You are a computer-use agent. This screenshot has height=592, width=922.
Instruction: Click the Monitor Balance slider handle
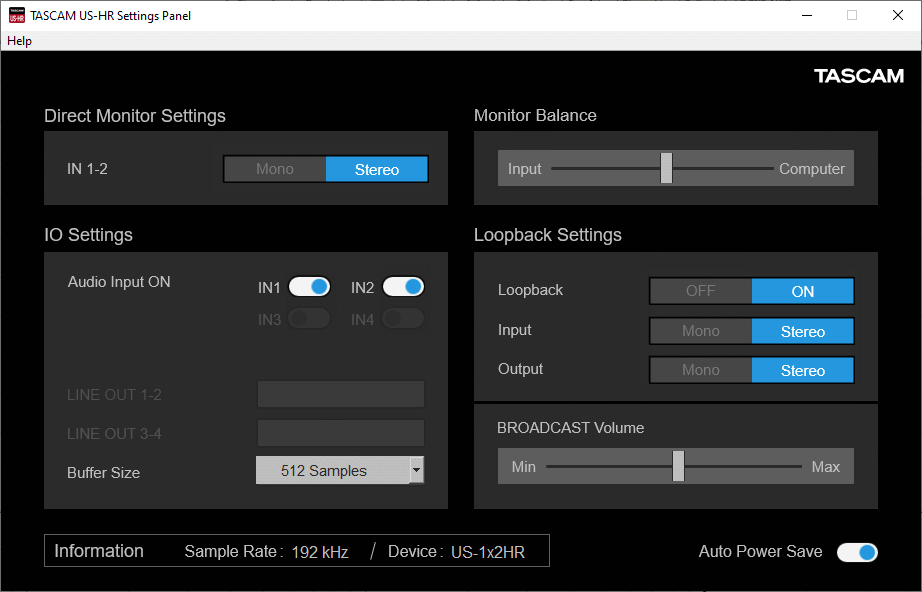(666, 168)
